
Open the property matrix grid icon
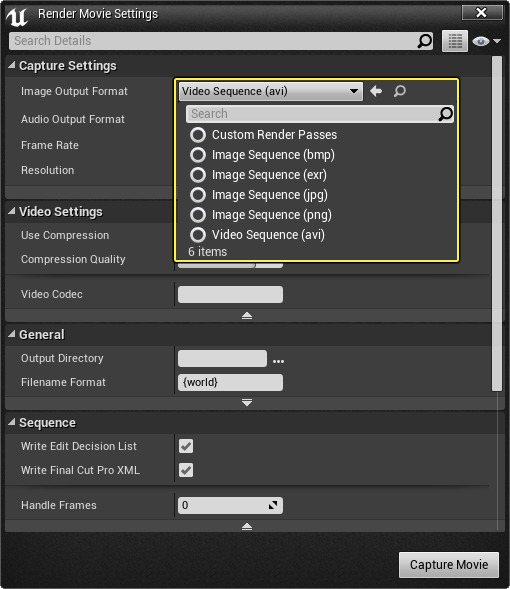(455, 41)
